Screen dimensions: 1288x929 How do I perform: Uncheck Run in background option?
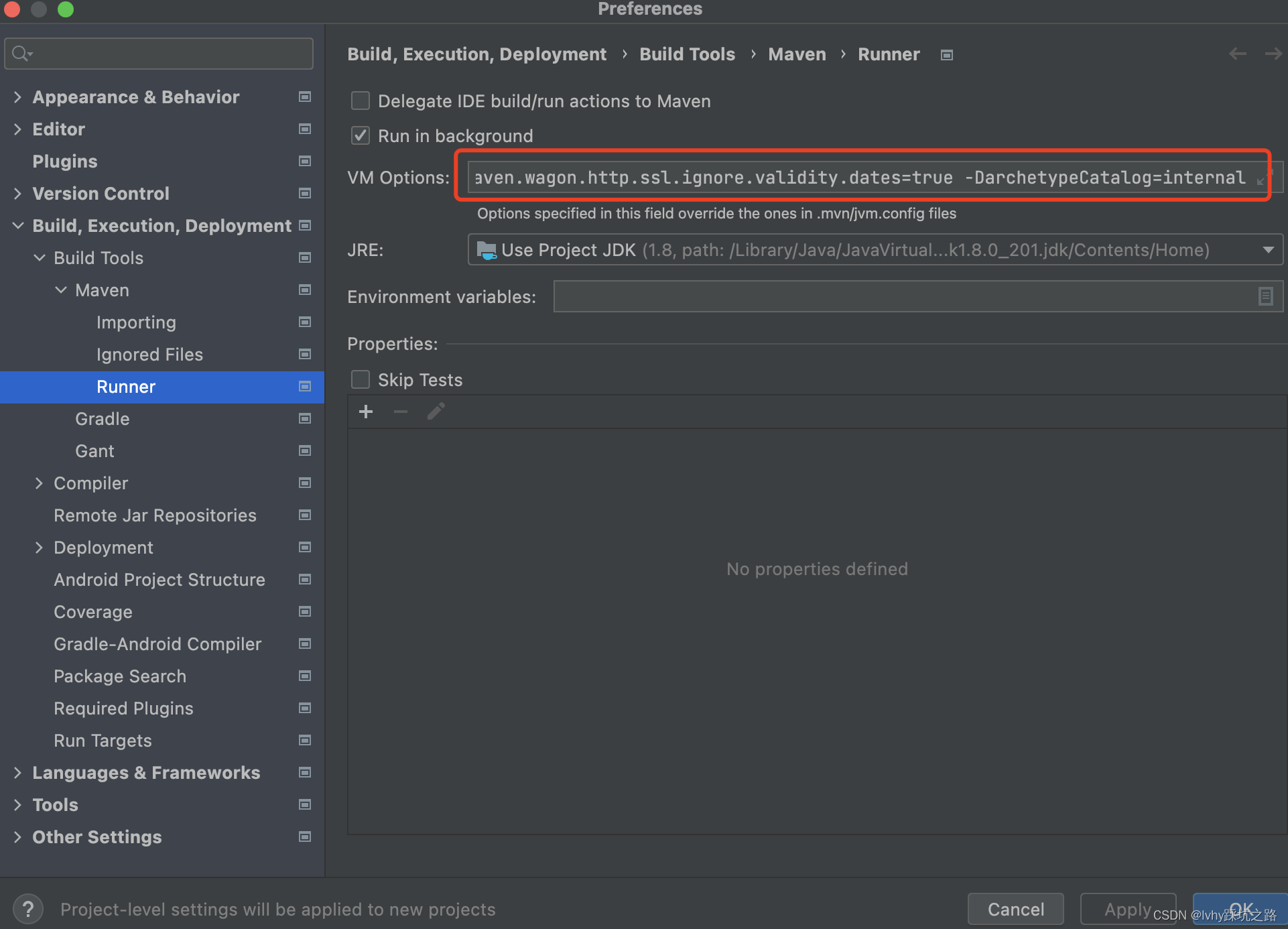361,136
